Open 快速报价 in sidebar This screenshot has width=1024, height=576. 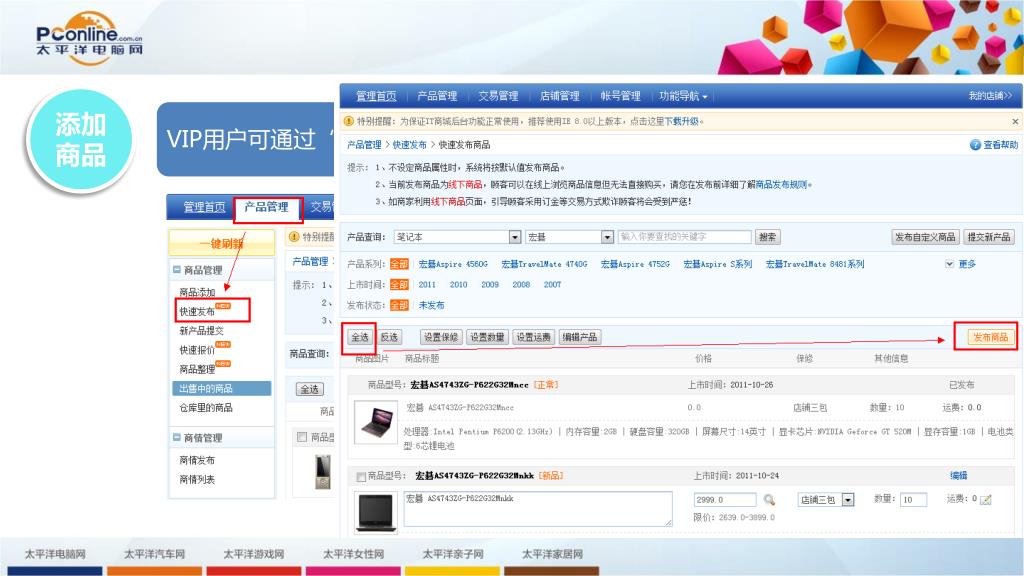(x=197, y=350)
